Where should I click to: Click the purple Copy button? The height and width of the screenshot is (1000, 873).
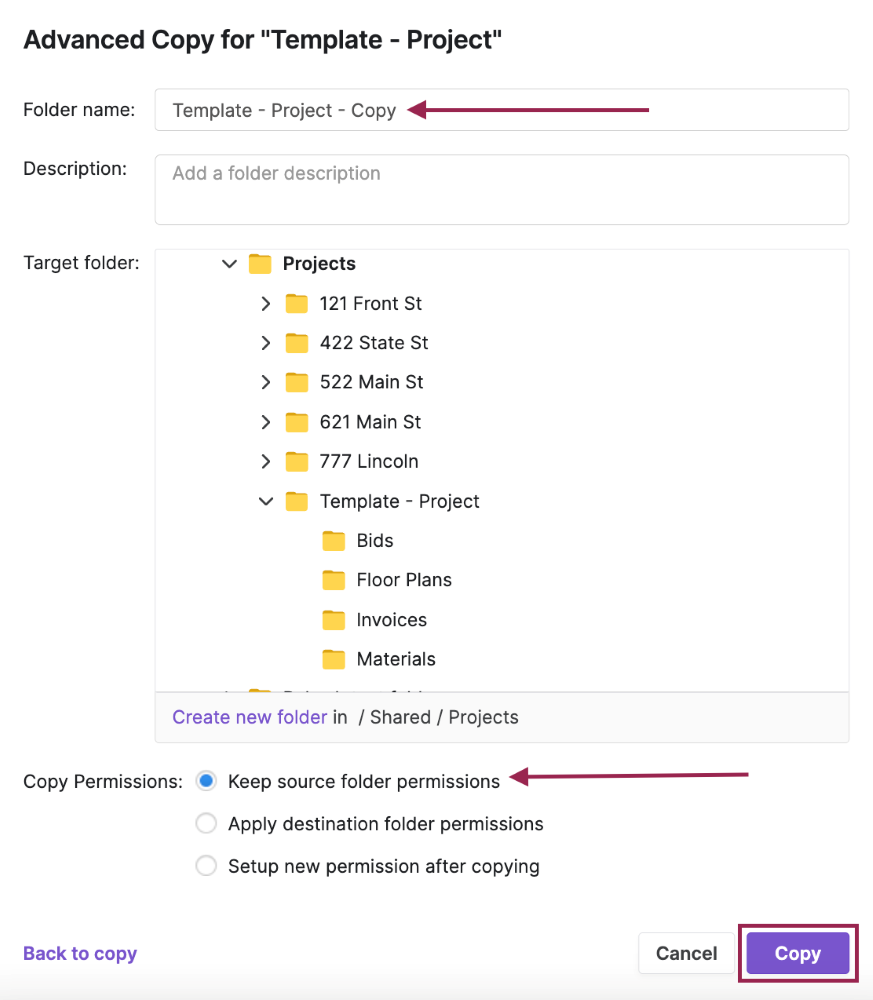click(798, 953)
